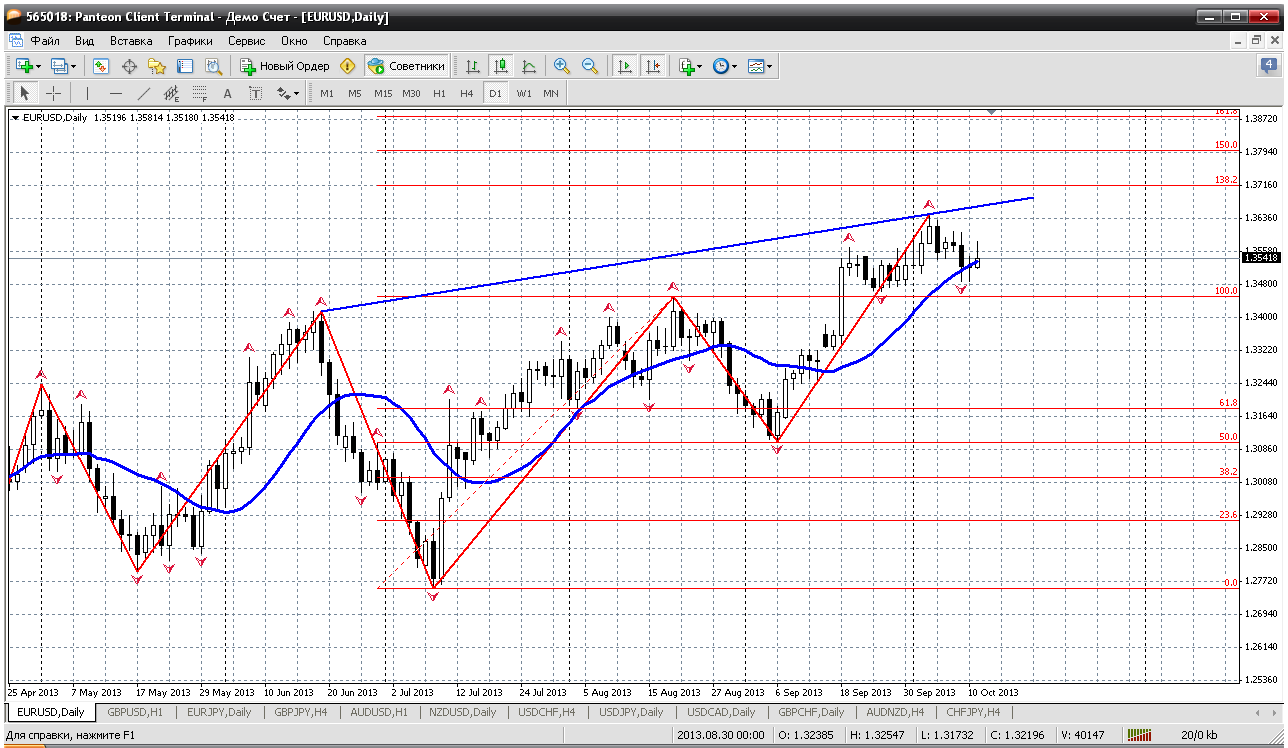This screenshot has width=1288, height=748.
Task: Set timeframe to MN
Action: (551, 93)
